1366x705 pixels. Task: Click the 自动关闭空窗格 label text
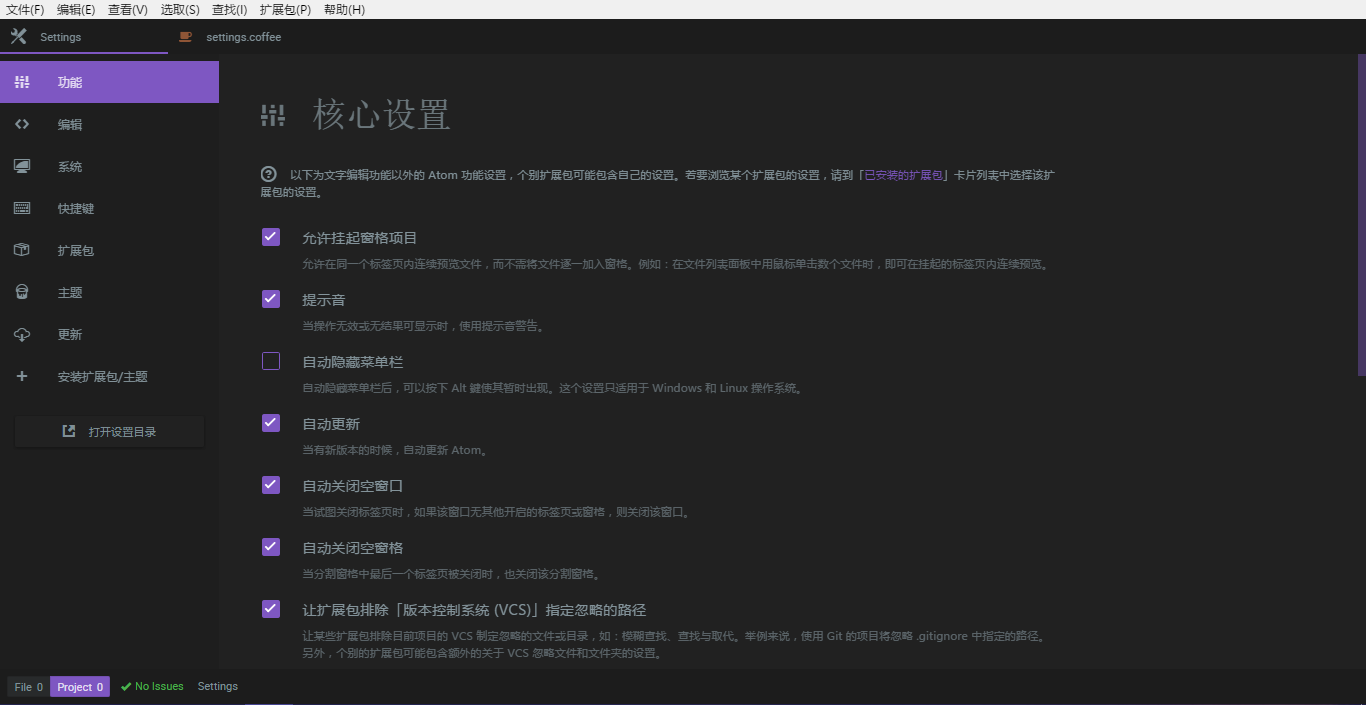tap(353, 548)
